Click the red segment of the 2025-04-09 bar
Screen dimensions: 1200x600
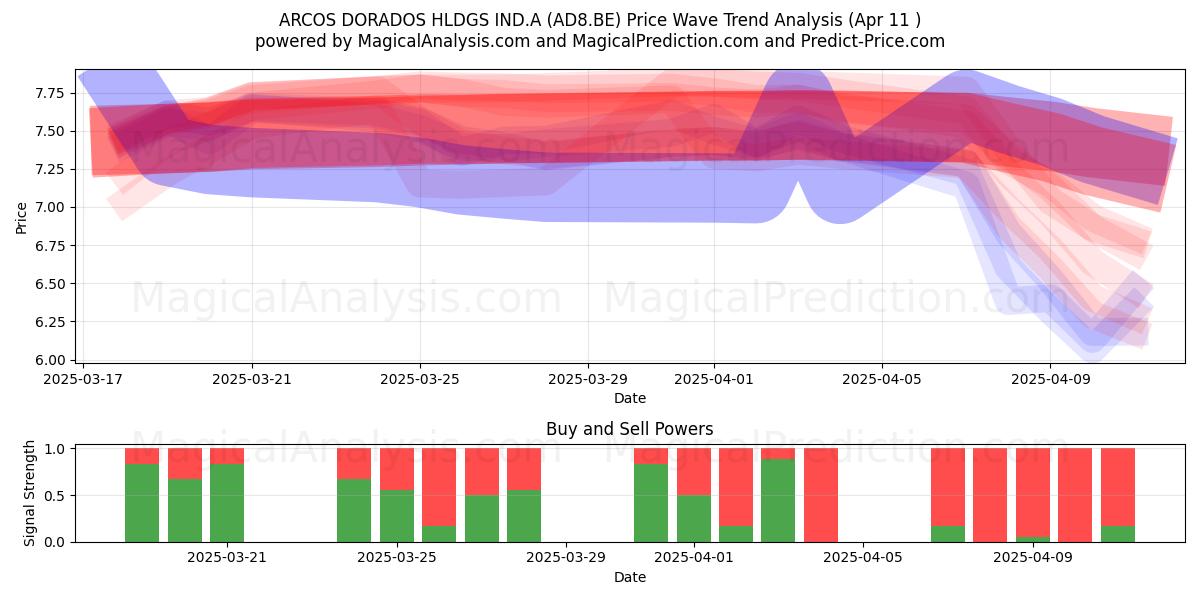[1033, 493]
